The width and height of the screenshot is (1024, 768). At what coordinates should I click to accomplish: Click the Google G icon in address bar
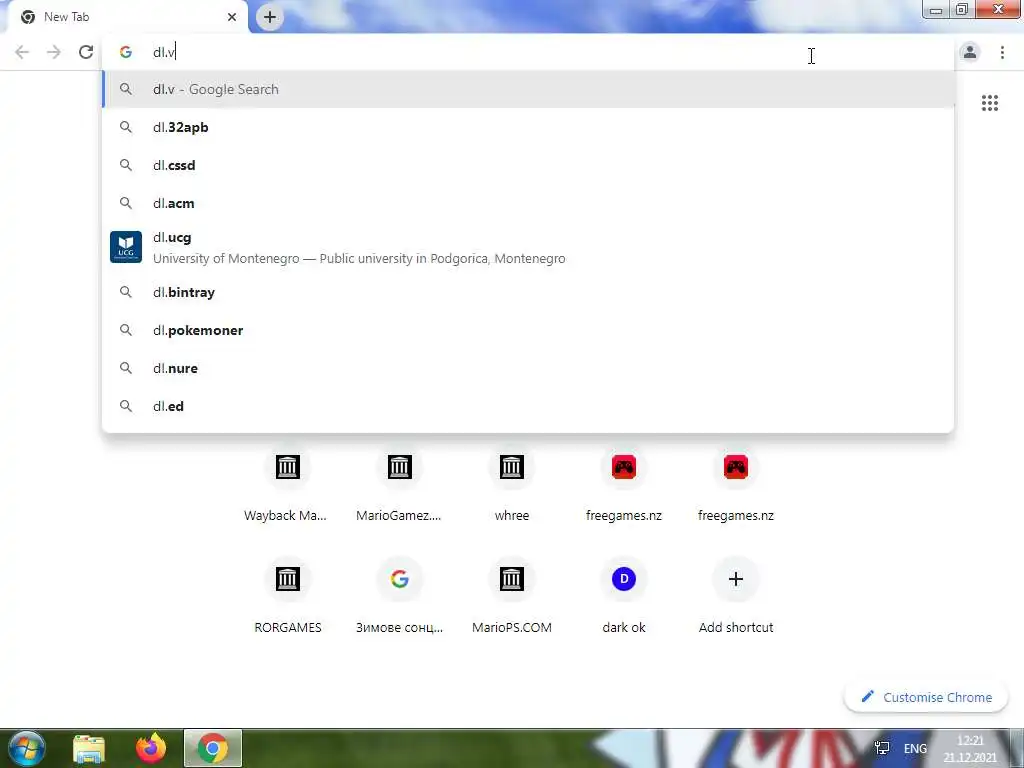126,52
